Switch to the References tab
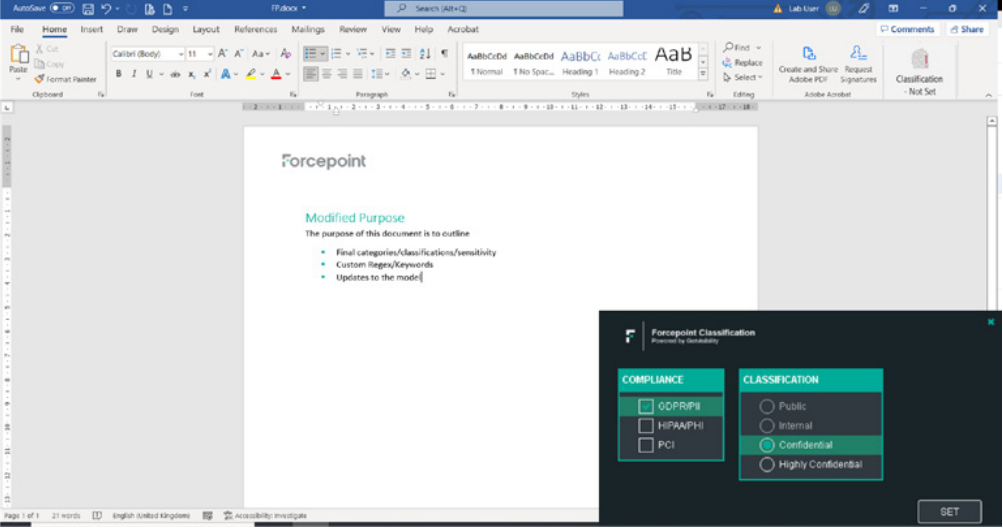This screenshot has width=1003, height=530. click(255, 29)
